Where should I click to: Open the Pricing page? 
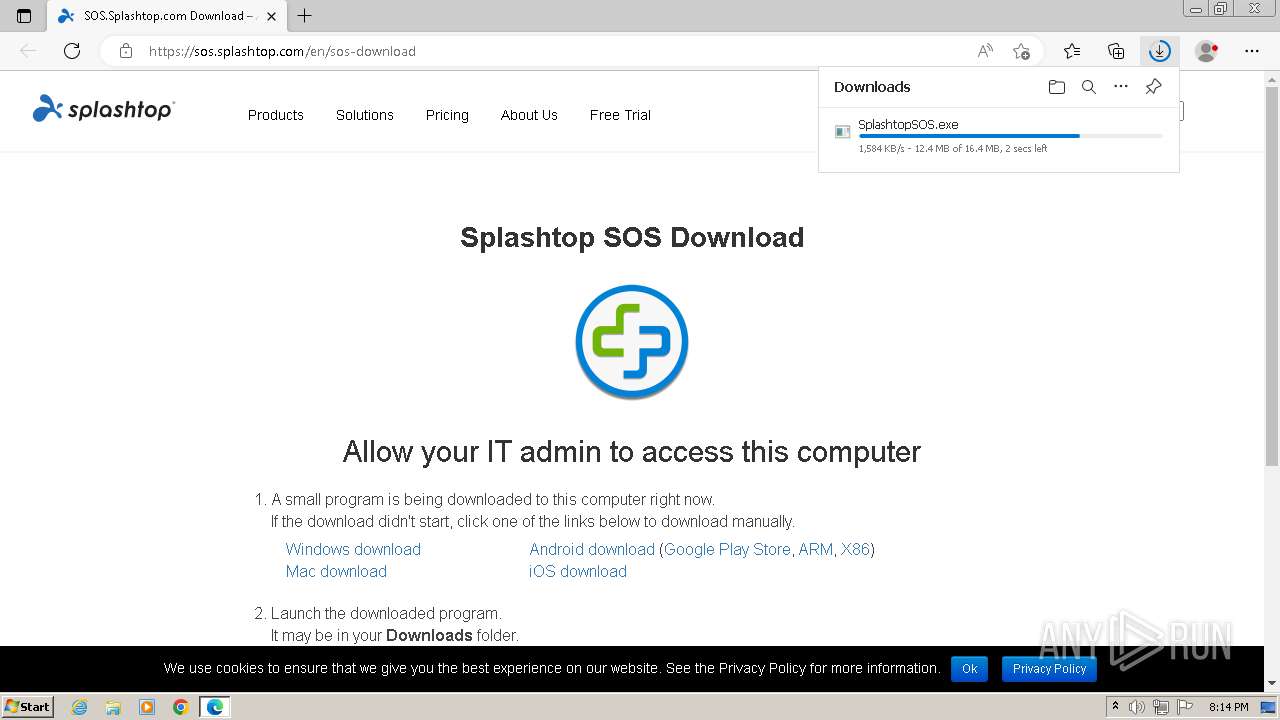coord(447,115)
